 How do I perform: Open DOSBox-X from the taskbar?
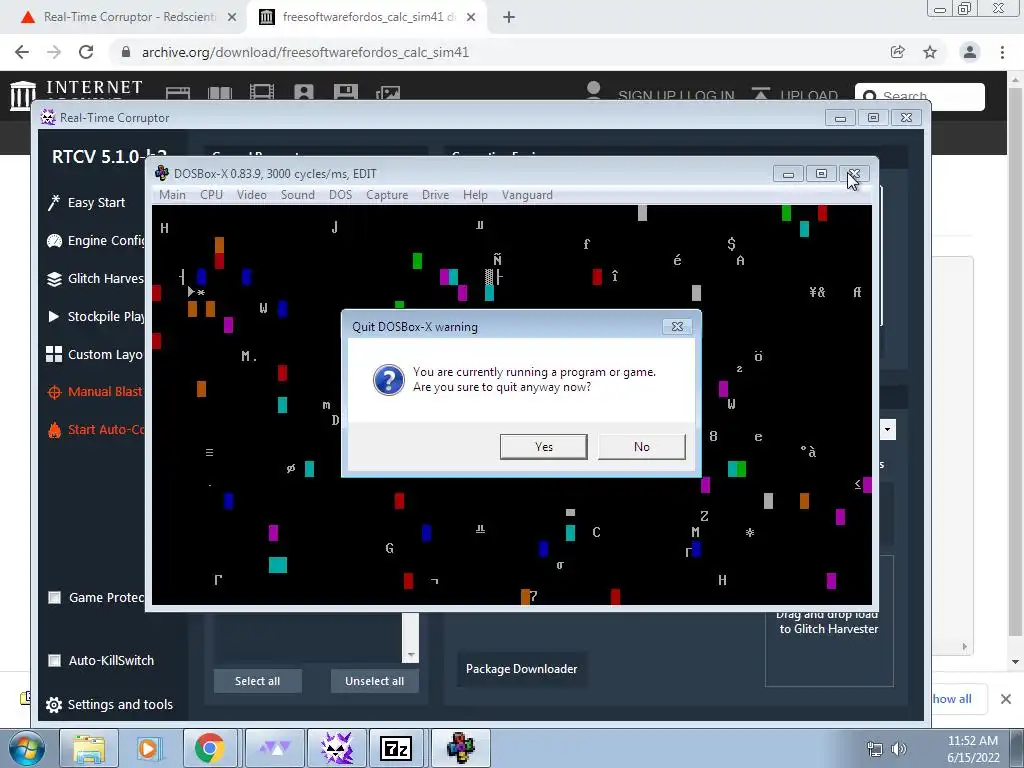pyautogui.click(x=460, y=748)
